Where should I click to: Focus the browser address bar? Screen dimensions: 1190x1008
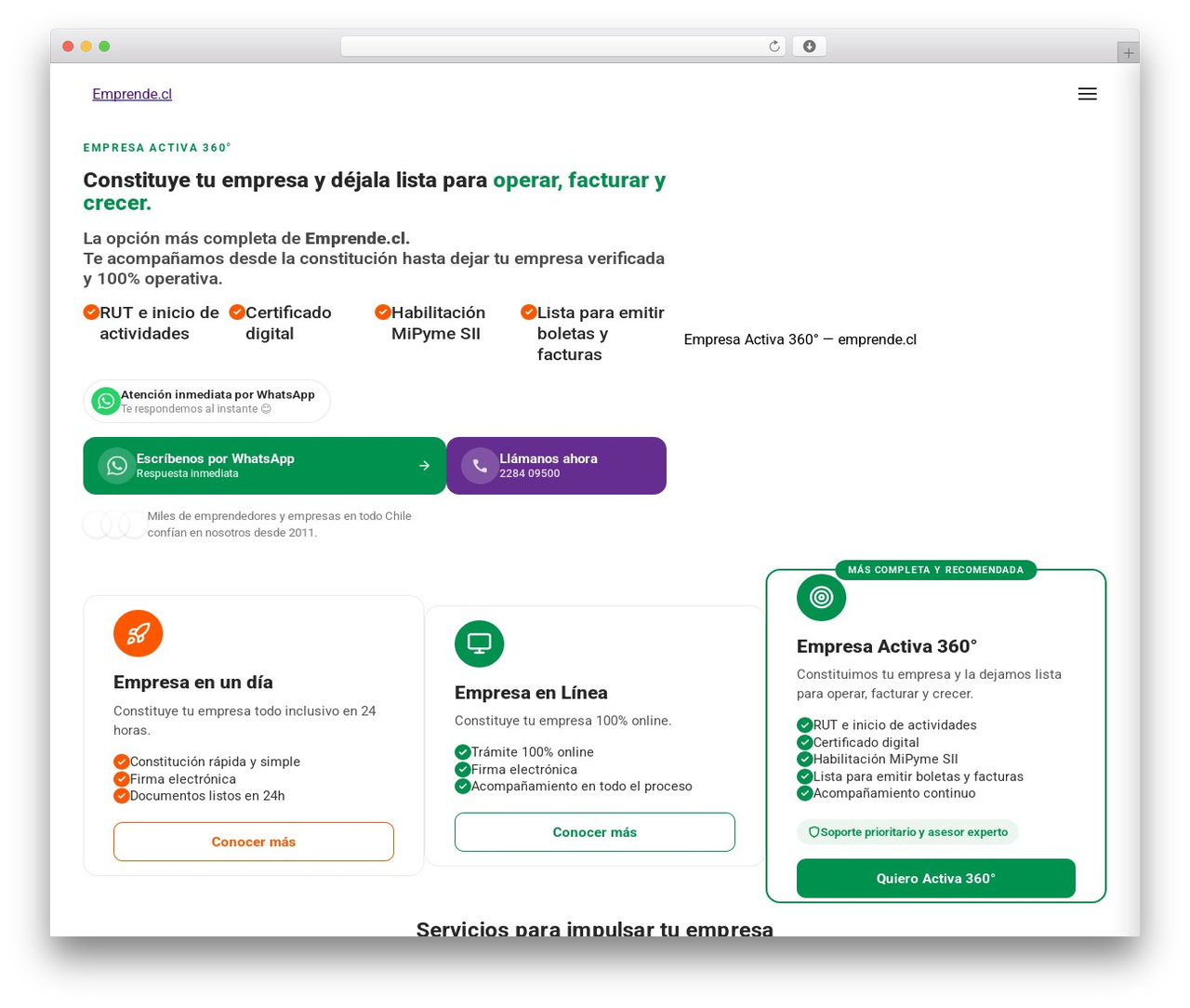562,46
